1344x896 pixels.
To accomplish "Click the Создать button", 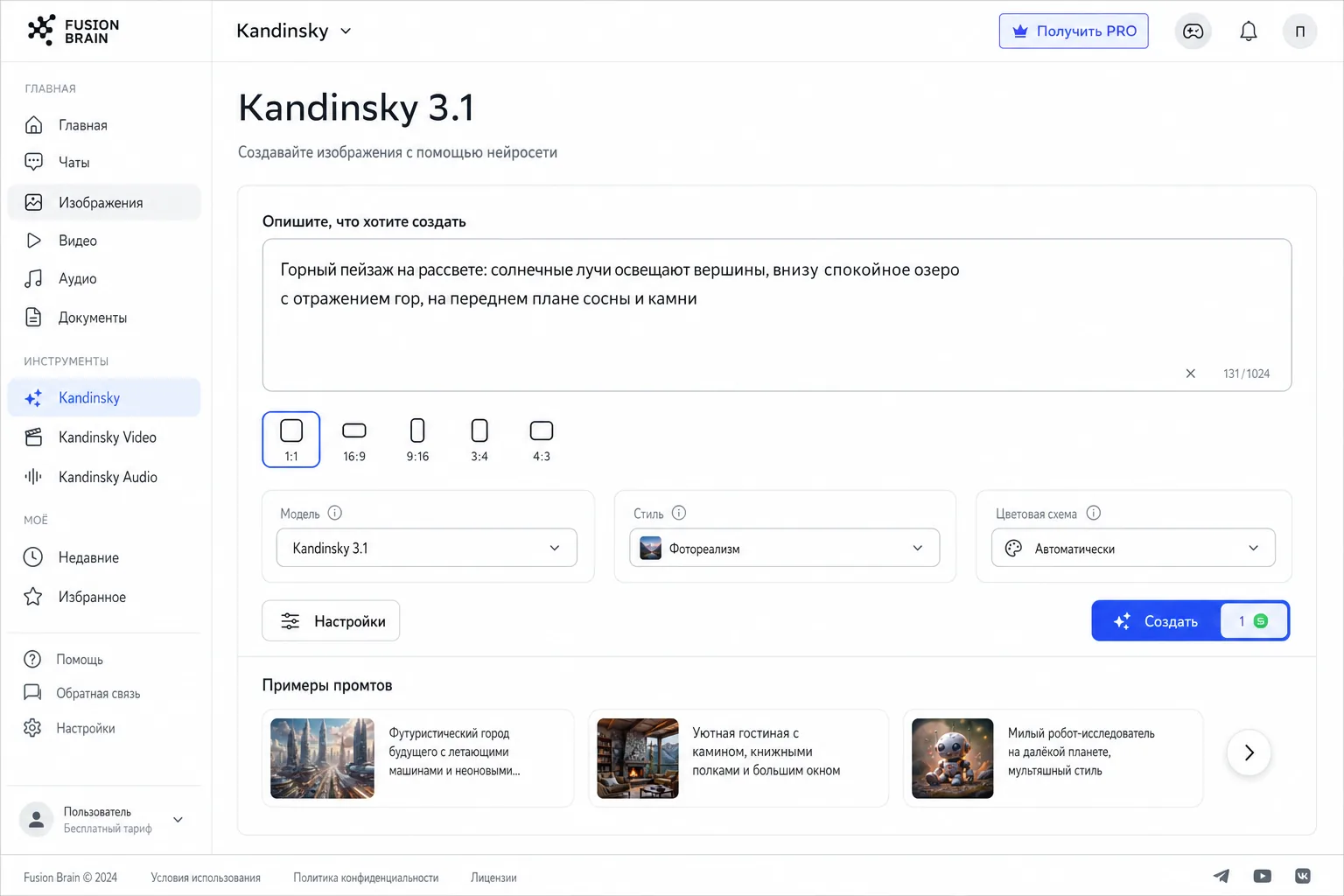I will click(x=1190, y=620).
